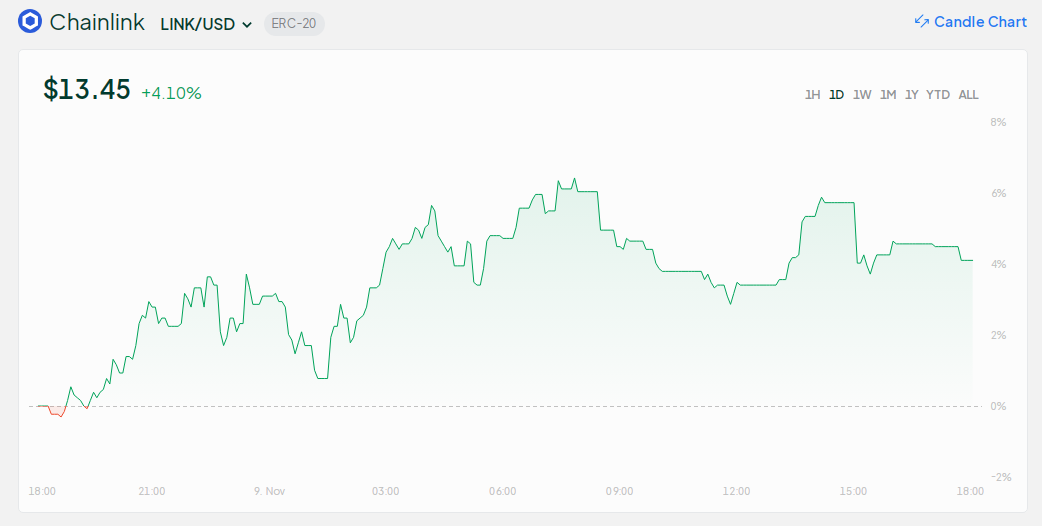Screen dimensions: 1042x526
Task: Click the Chainlink title text
Action: click(x=97, y=22)
